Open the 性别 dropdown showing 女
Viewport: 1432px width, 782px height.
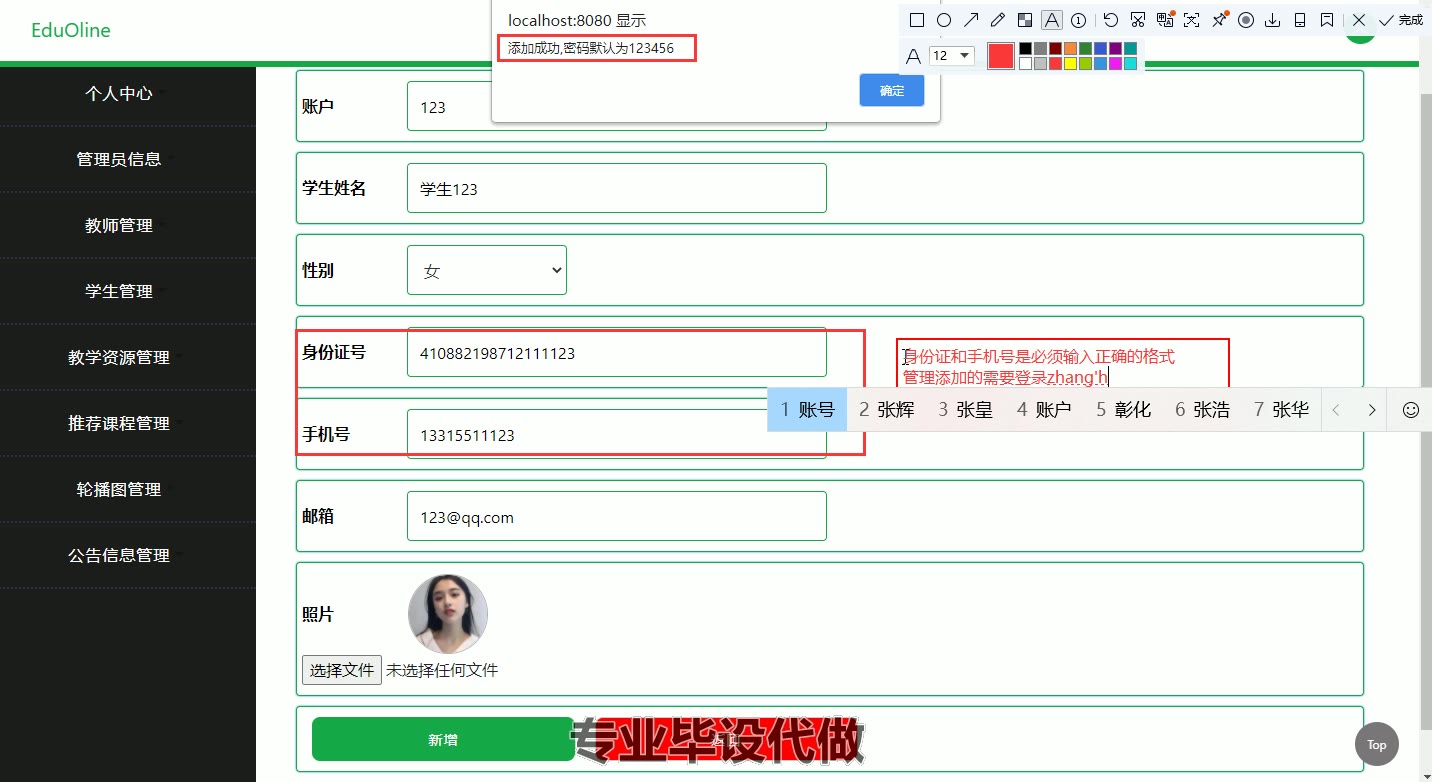pos(487,270)
